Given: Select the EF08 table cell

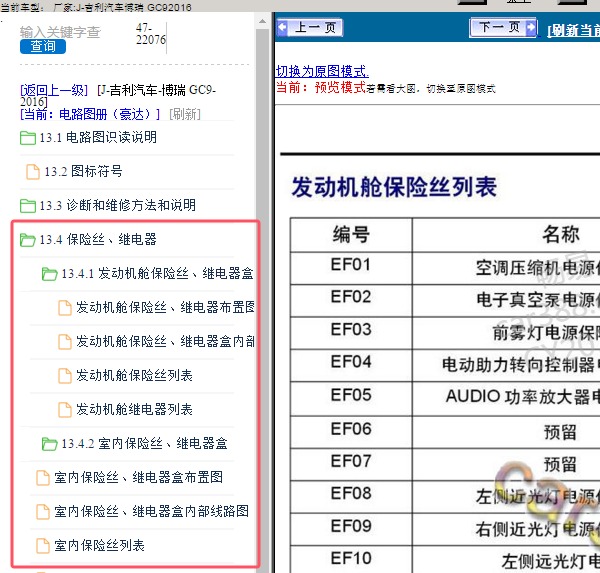Looking at the screenshot, I should click(351, 497).
